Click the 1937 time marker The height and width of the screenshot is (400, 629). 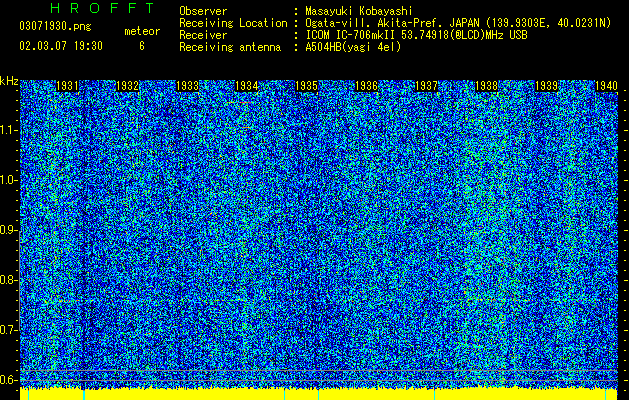pyautogui.click(x=426, y=86)
